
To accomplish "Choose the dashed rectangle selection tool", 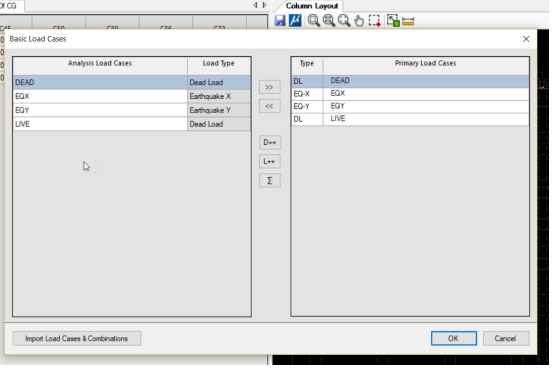I will [x=375, y=20].
